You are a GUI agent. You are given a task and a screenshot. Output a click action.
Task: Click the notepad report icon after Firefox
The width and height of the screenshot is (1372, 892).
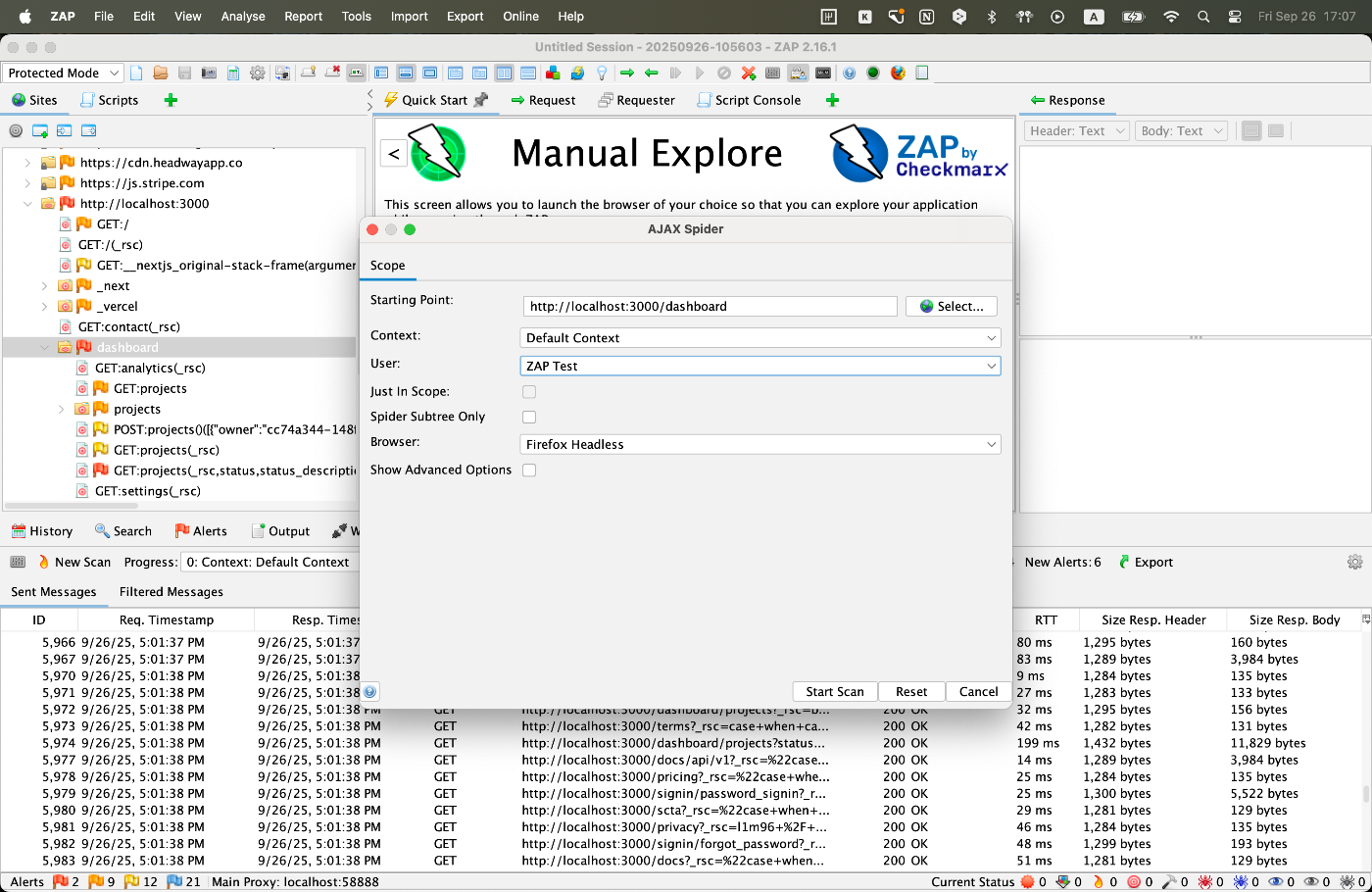point(922,73)
